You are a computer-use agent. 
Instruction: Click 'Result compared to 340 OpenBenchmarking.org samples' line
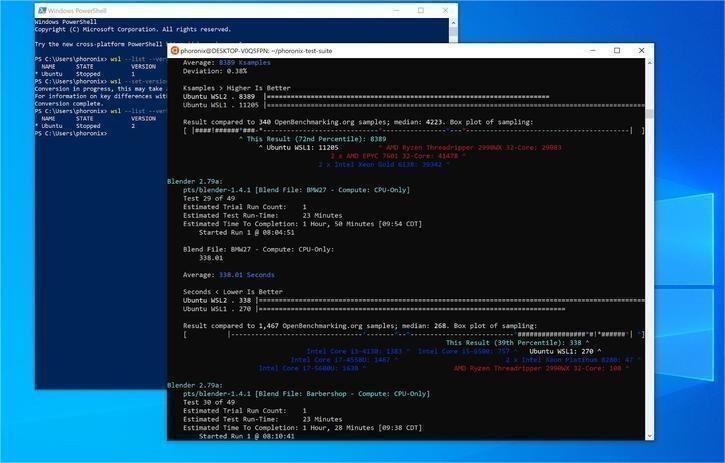pos(358,122)
